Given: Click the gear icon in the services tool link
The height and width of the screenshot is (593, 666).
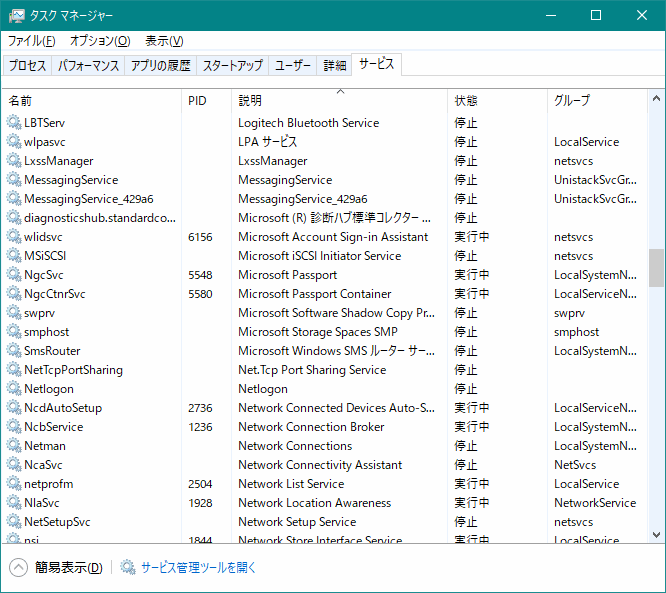Looking at the screenshot, I should (127, 567).
